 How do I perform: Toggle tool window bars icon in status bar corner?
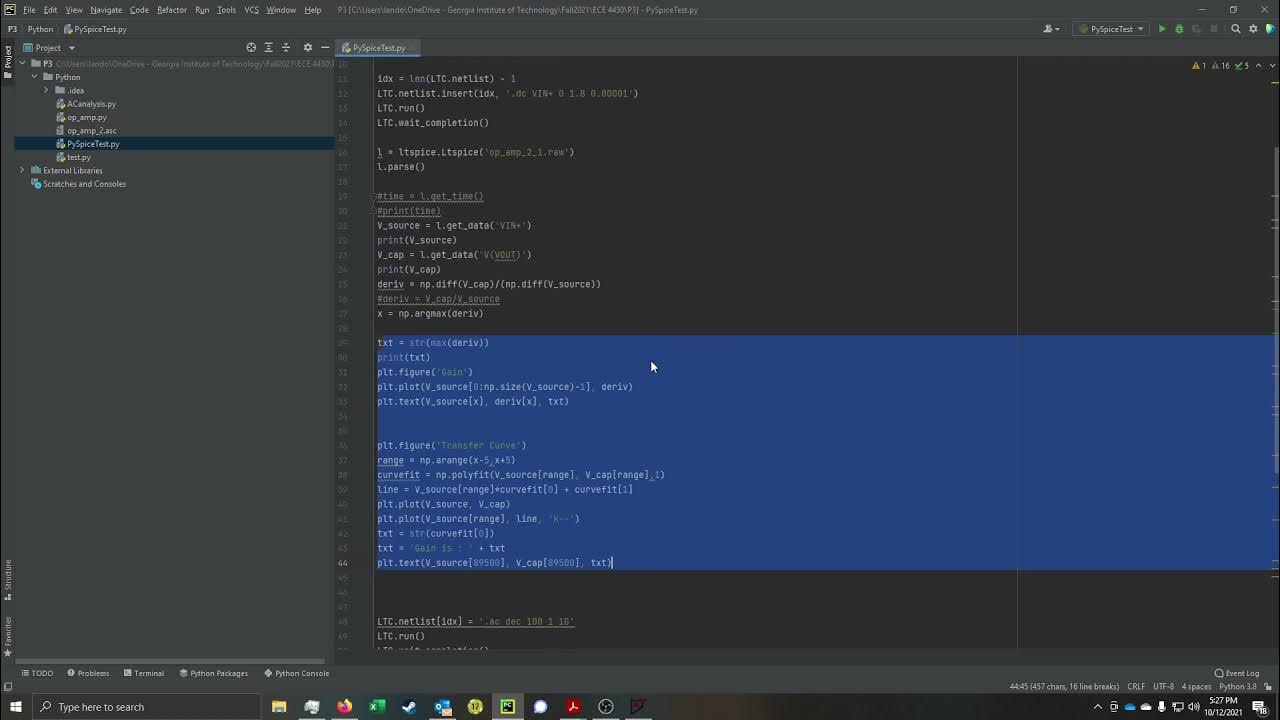pyautogui.click(x=8, y=687)
